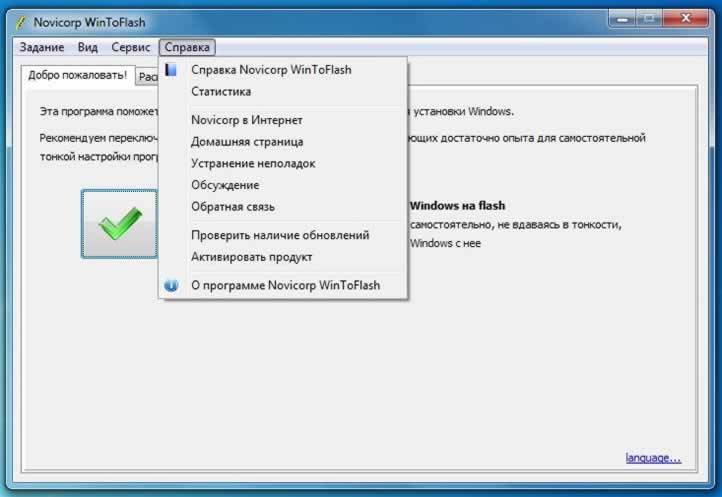Click the Novicorp WinToFlash title text
722x497 pixels.
coord(89,23)
